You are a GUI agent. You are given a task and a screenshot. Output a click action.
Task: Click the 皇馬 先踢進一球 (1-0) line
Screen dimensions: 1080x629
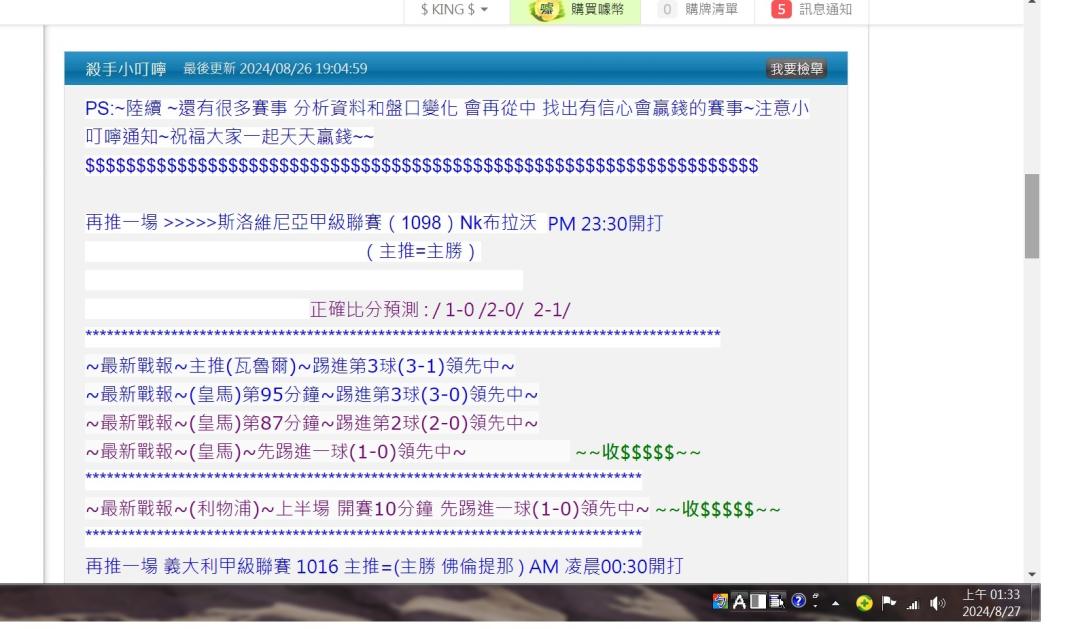(x=276, y=452)
